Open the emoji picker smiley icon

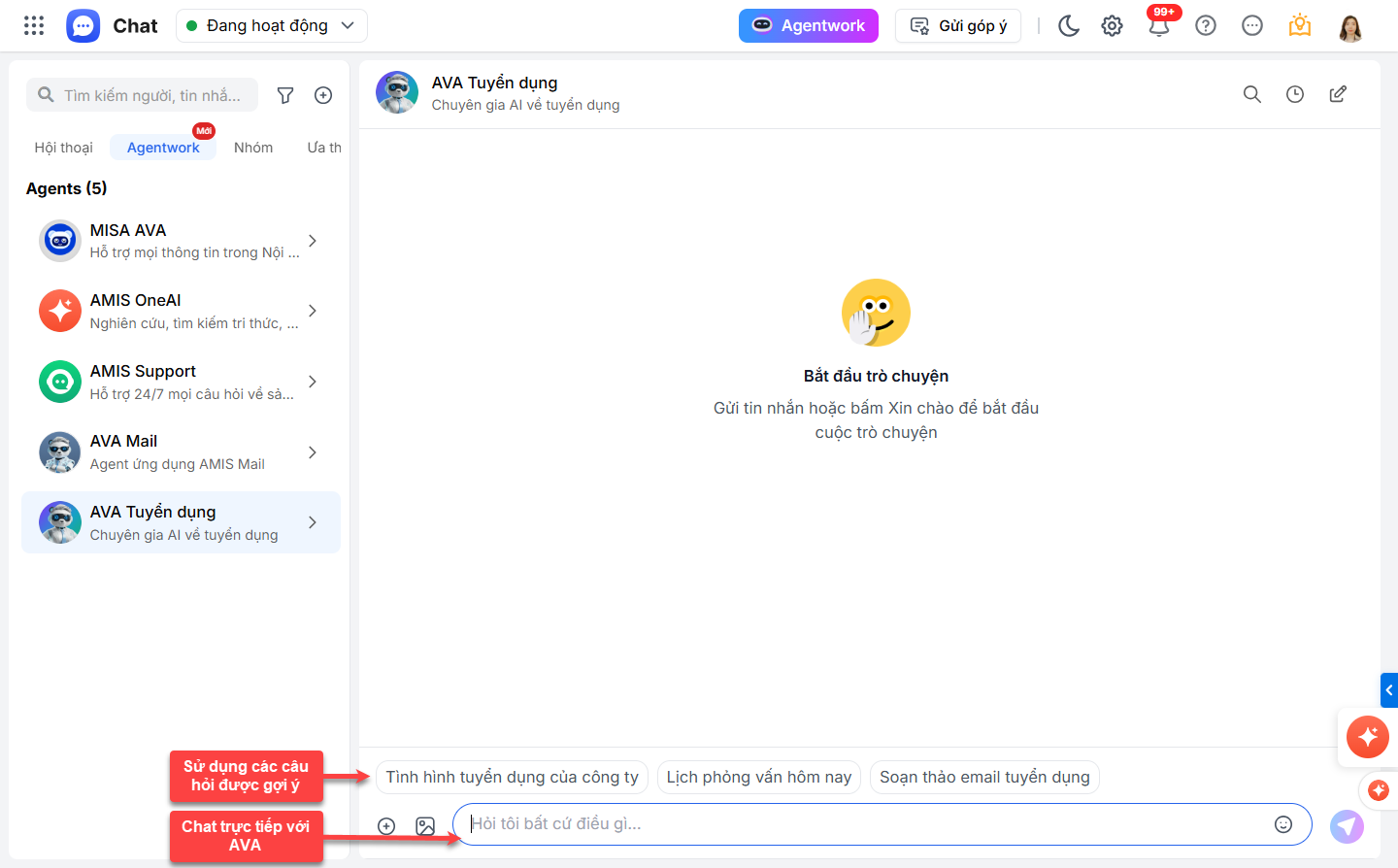click(1283, 824)
